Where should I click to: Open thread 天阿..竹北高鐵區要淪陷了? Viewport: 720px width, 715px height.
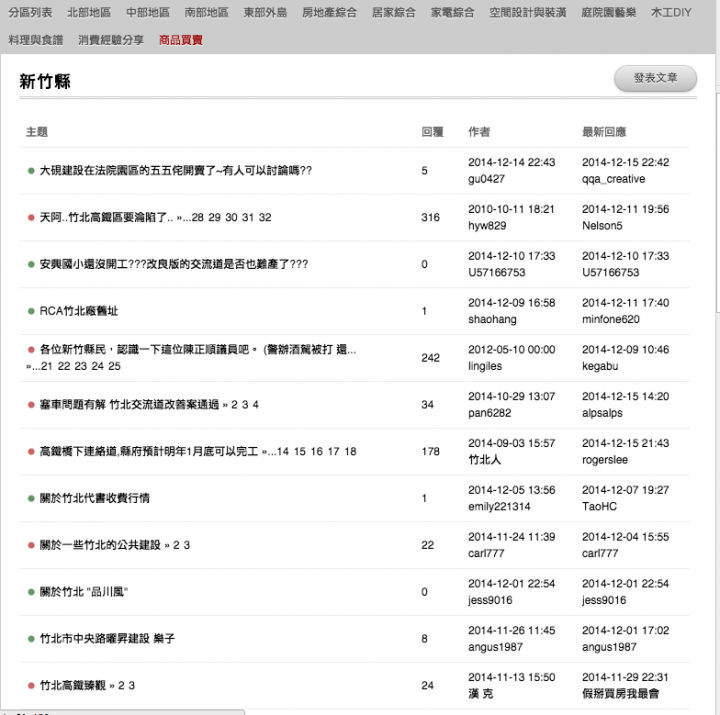click(106, 217)
